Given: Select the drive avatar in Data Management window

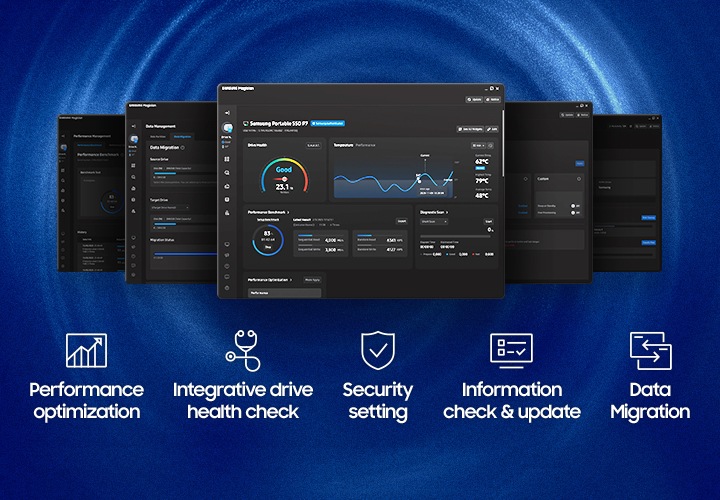Looking at the screenshot, I should 134,139.
